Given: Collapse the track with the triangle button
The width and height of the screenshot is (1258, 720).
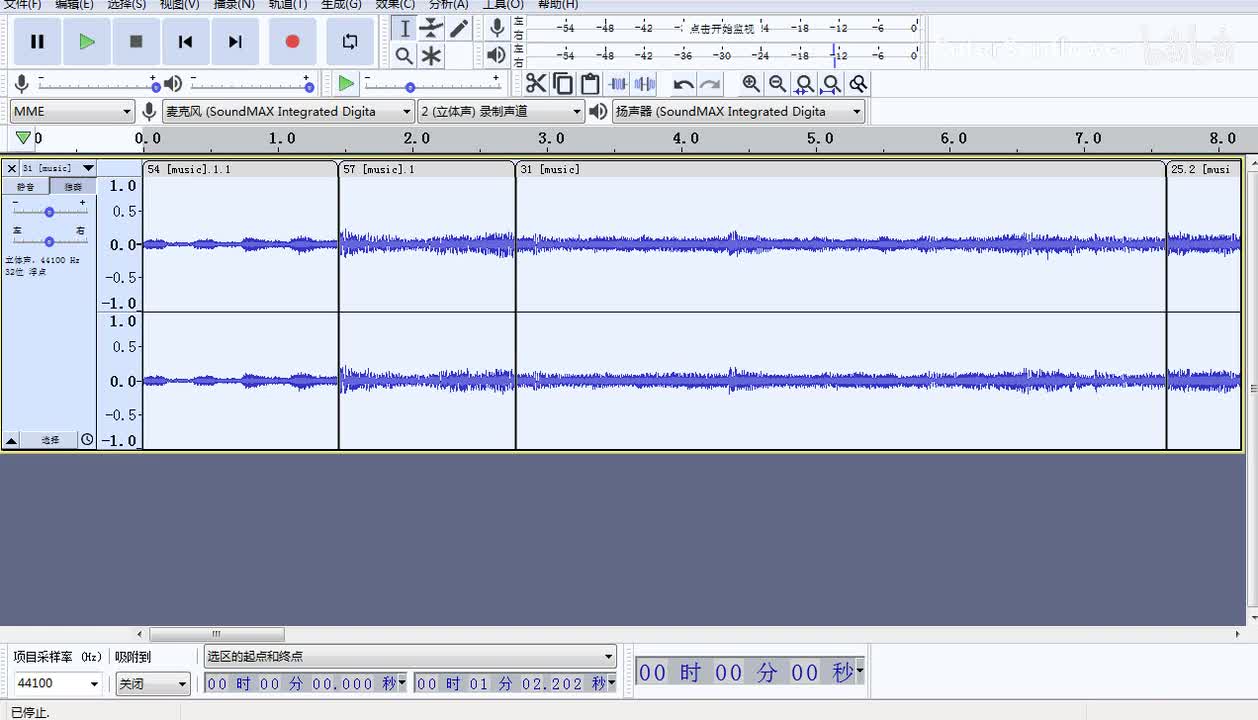Looking at the screenshot, I should (12, 440).
